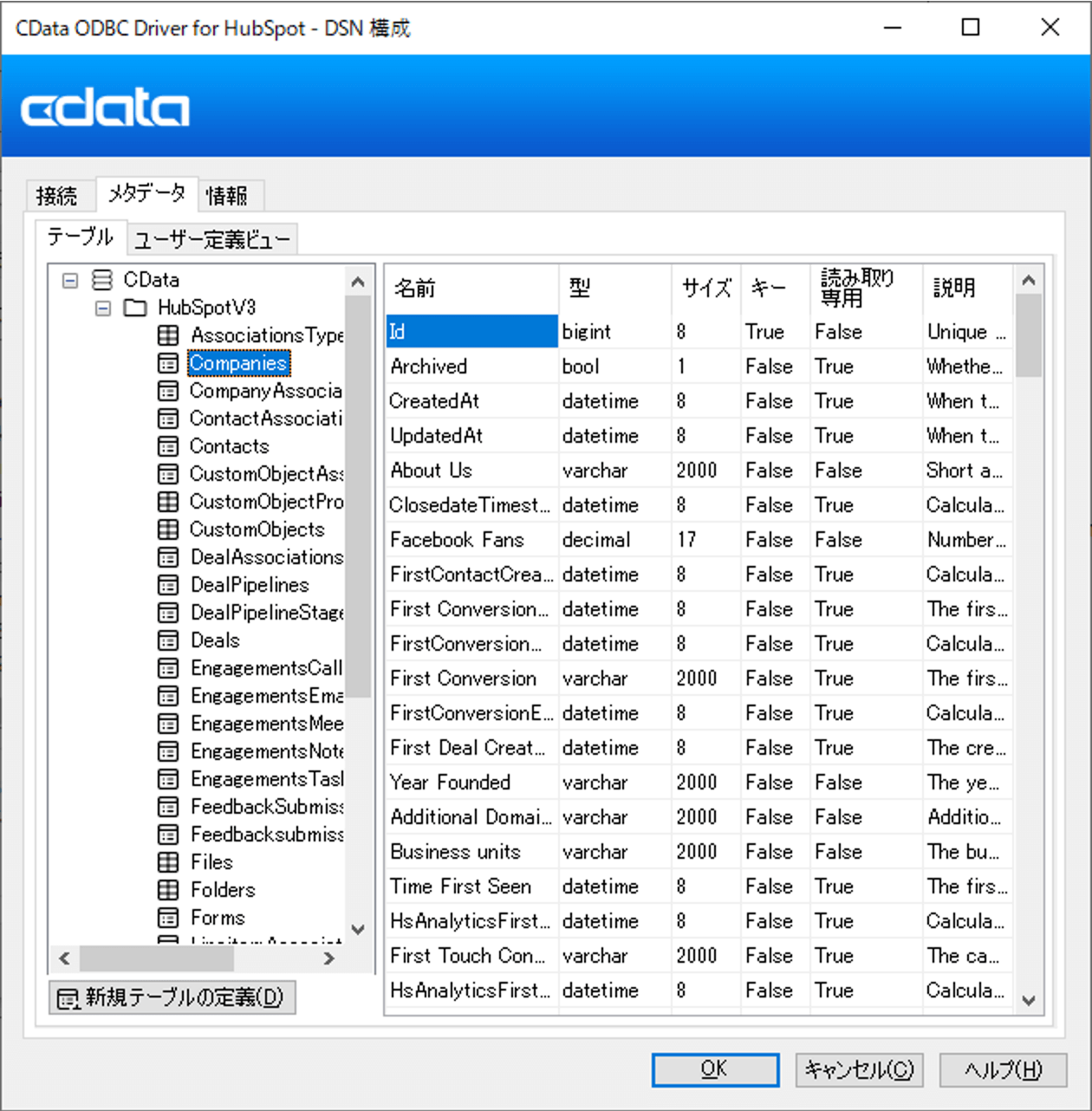Select the DealPipelines tree item

250,585
